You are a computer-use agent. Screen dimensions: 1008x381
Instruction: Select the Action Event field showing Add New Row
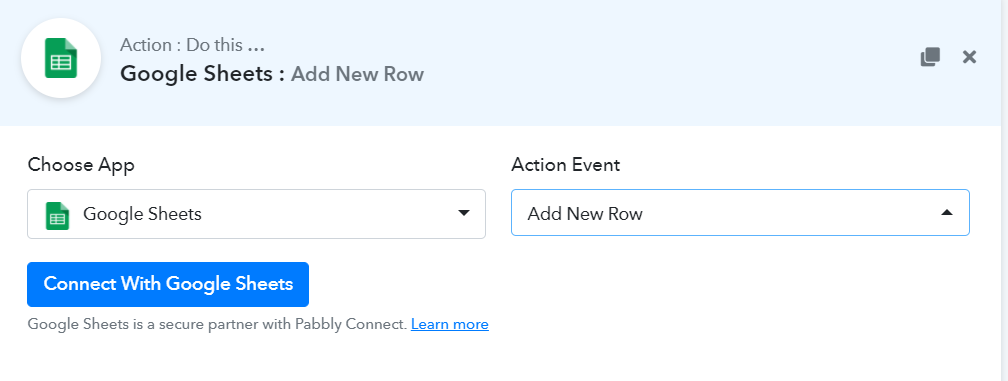pyautogui.click(x=740, y=213)
